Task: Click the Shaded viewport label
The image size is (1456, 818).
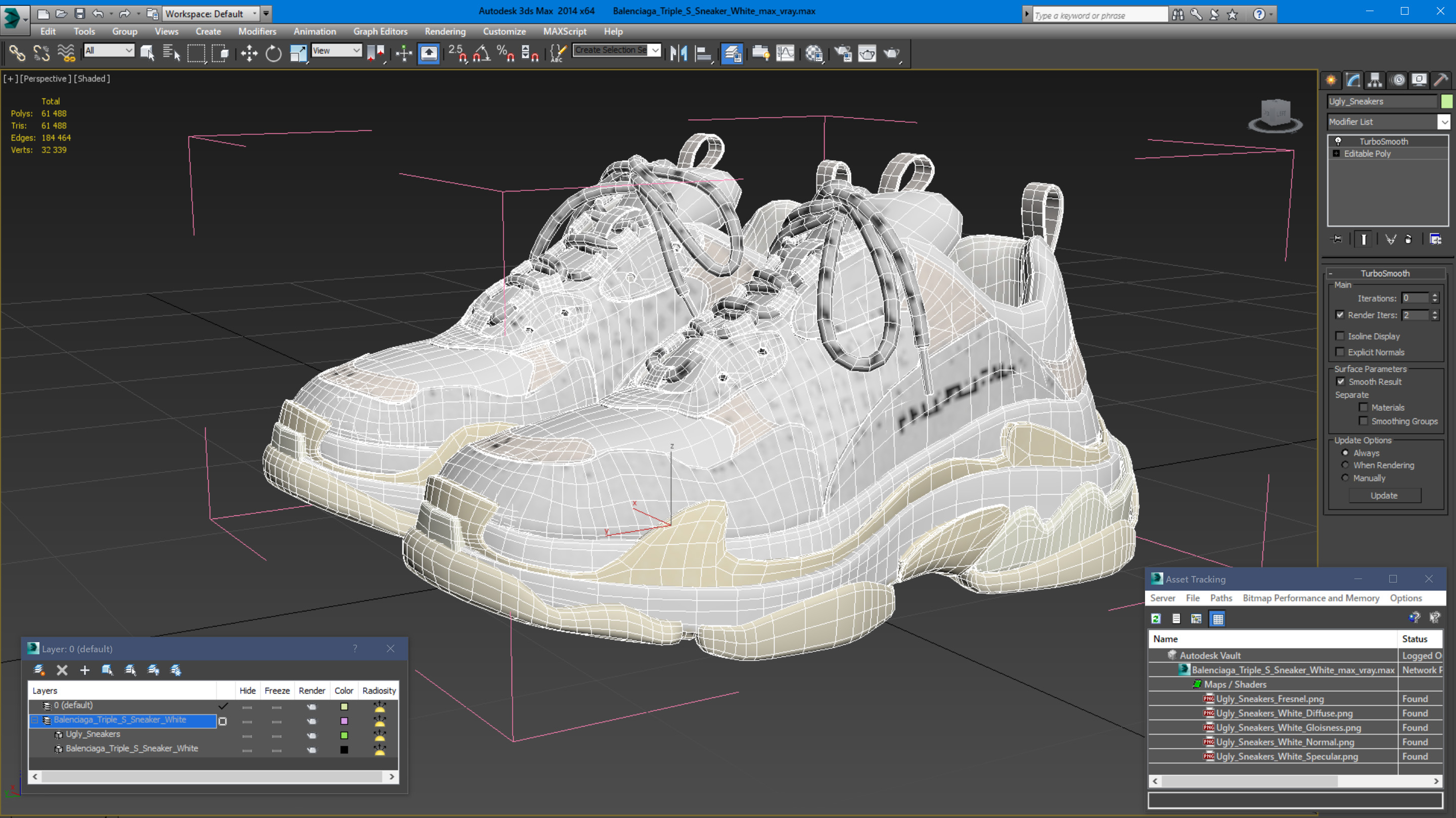Action: (x=92, y=78)
